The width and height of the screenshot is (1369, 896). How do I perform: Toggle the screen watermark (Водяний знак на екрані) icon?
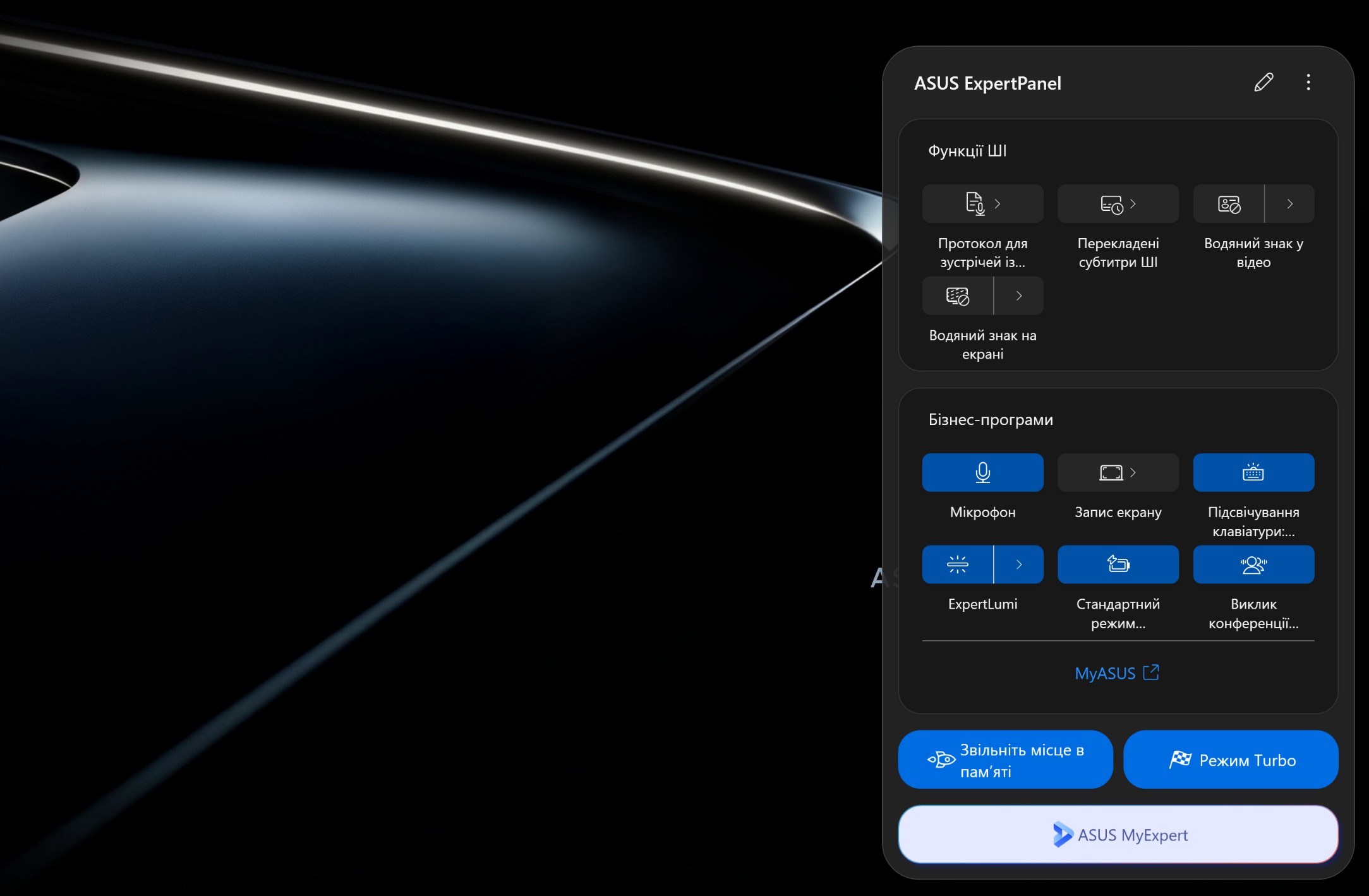(x=958, y=296)
